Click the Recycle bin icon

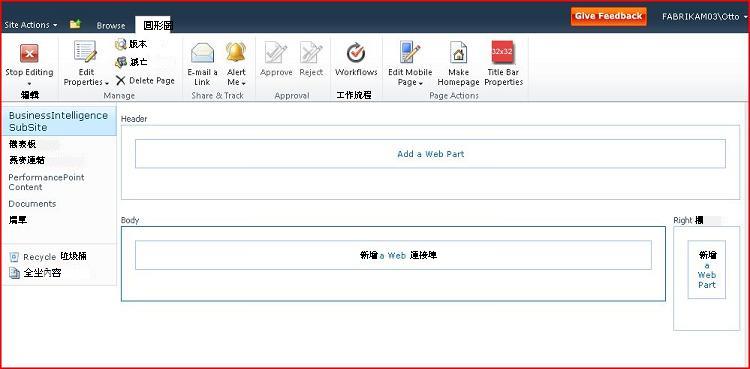pos(14,257)
